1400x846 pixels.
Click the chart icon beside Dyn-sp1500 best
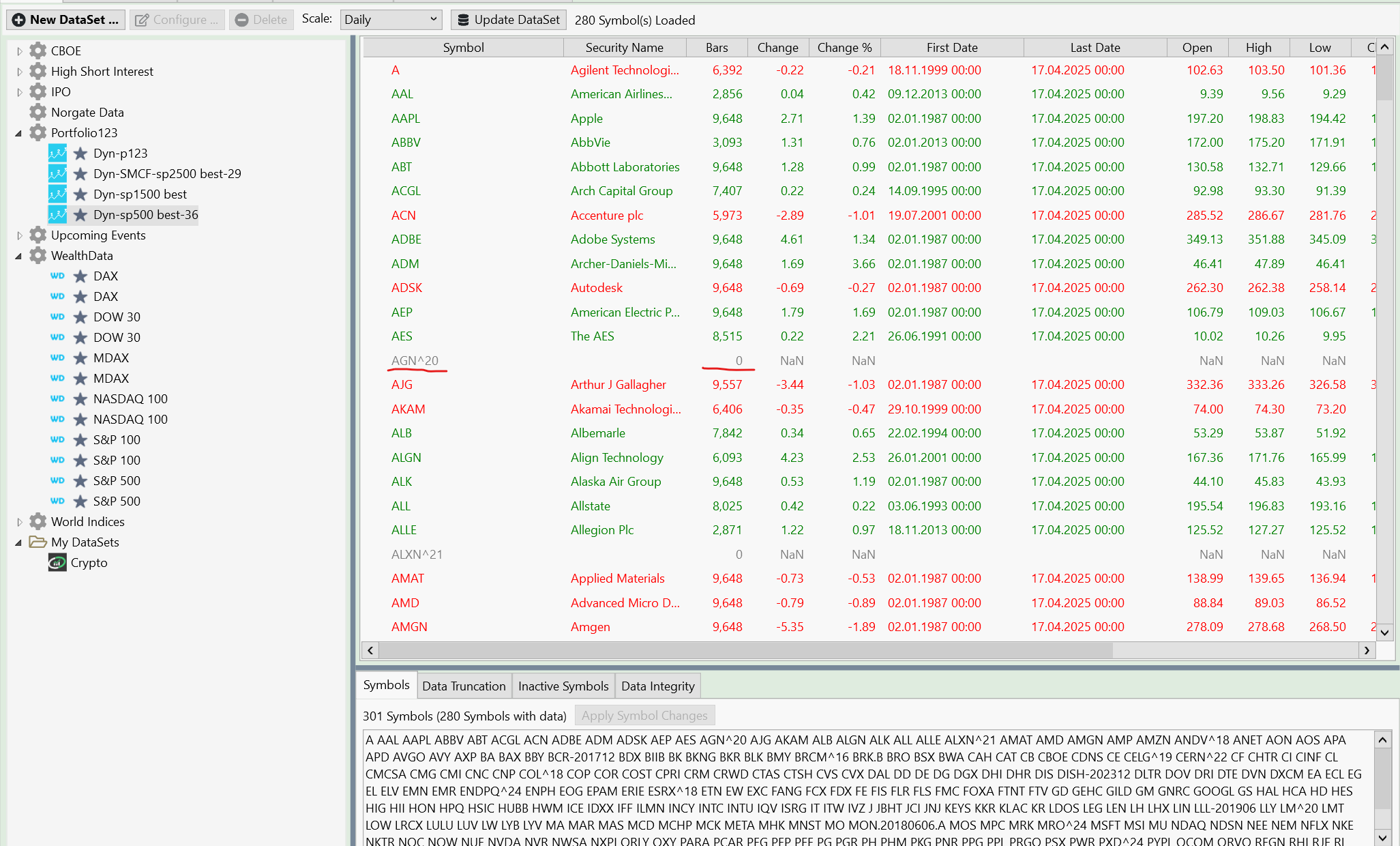[x=57, y=194]
